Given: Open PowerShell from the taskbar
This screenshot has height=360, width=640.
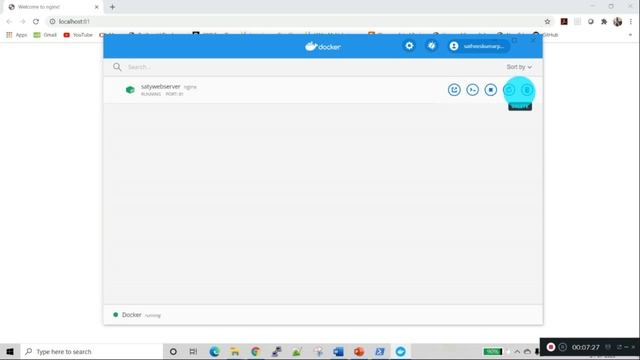Looking at the screenshot, I should pyautogui.click(x=380, y=351).
